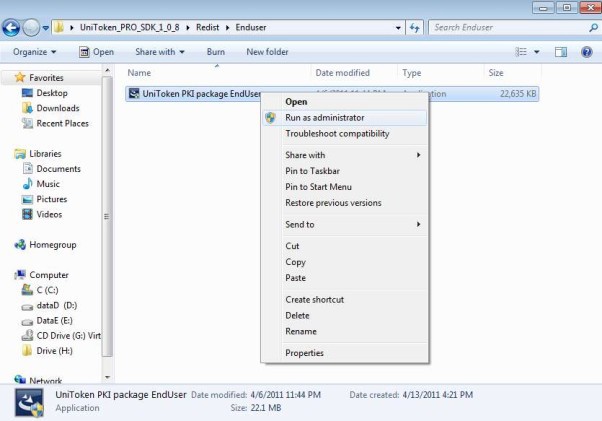
Task: Click the Open toolbar button
Action: tap(96, 52)
